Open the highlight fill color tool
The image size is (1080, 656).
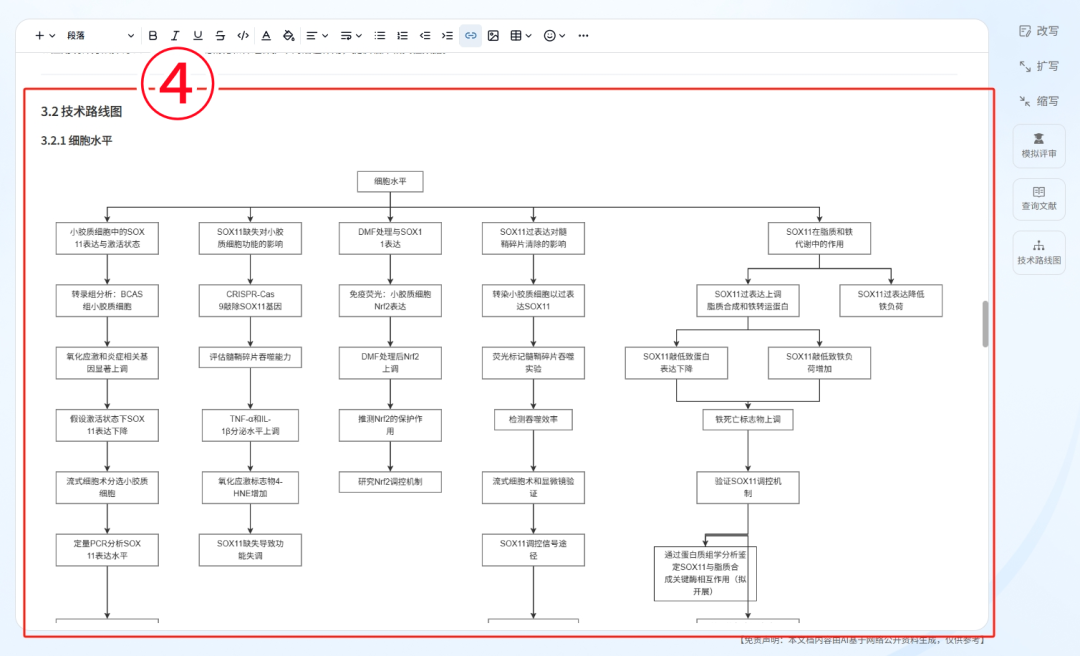click(x=289, y=36)
